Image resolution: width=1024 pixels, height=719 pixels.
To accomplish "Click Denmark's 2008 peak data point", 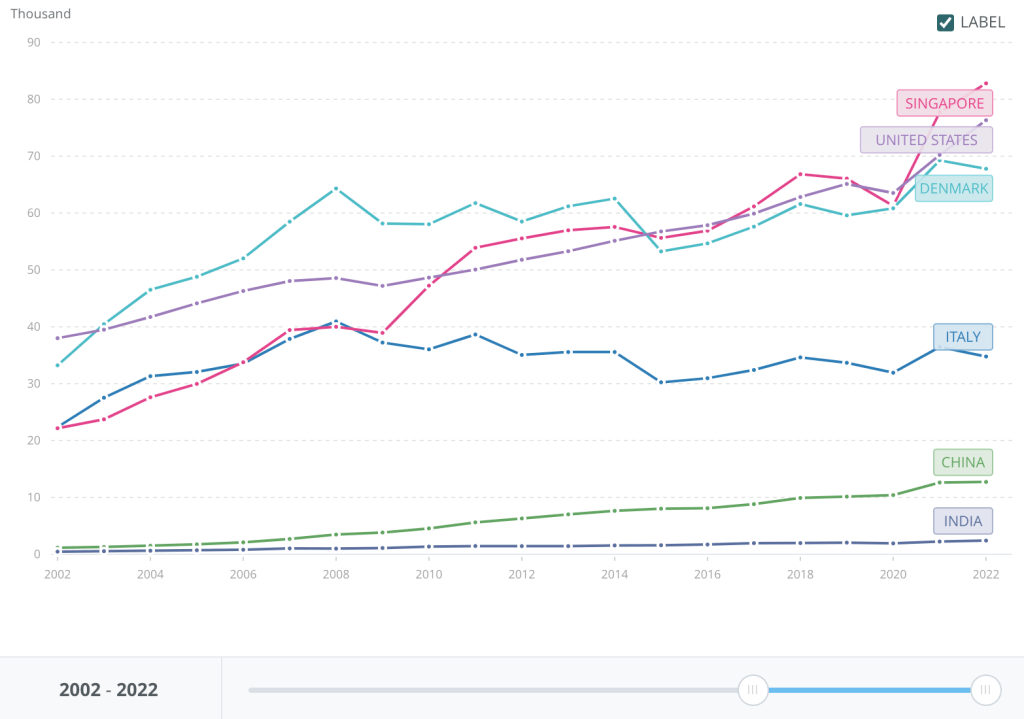I will pyautogui.click(x=336, y=188).
